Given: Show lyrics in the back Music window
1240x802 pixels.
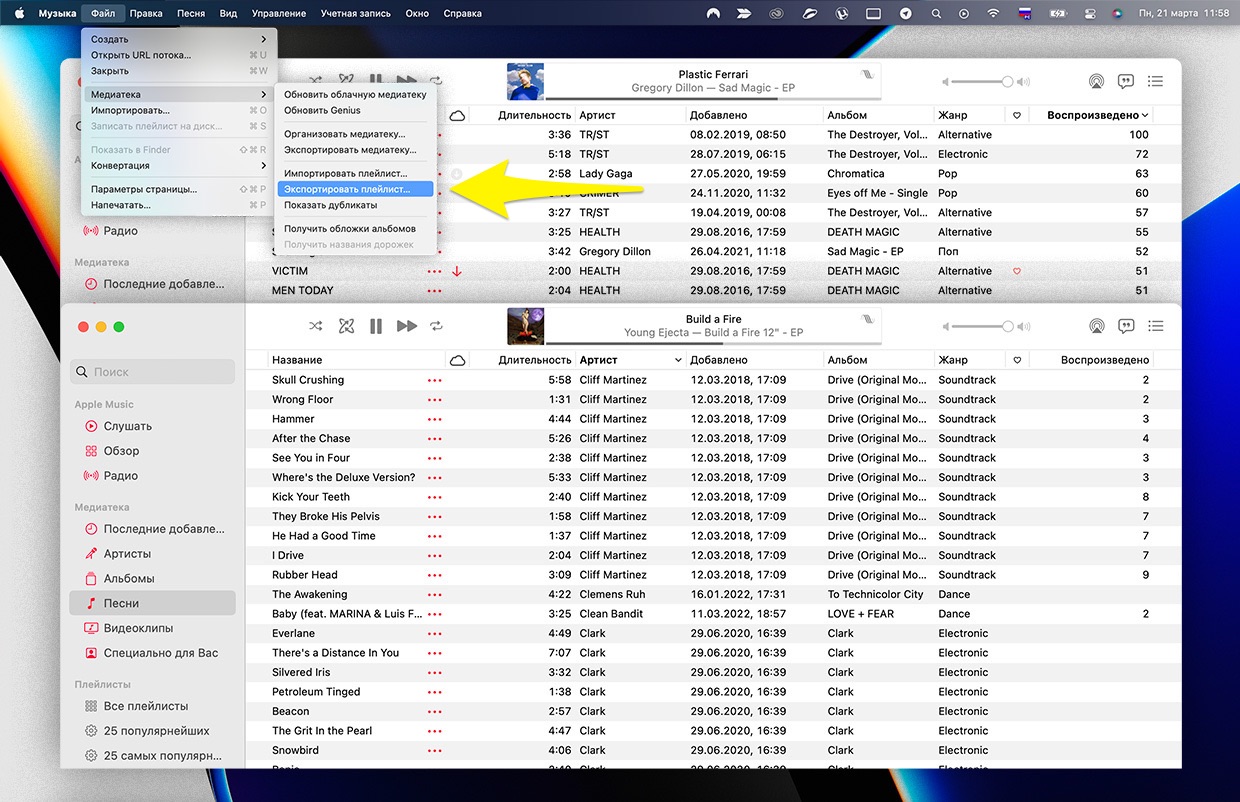Looking at the screenshot, I should tap(1126, 81).
